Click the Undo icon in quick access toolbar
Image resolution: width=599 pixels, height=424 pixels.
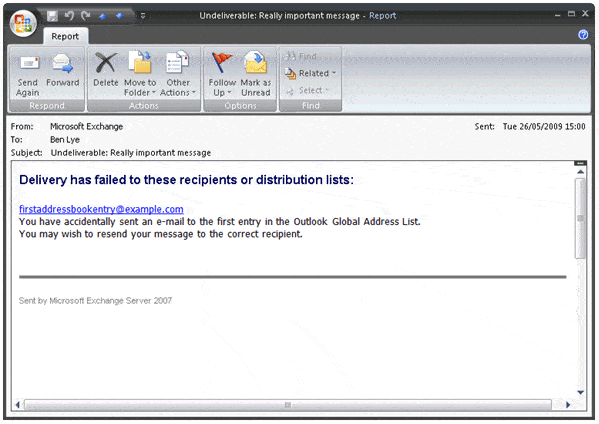click(x=69, y=16)
